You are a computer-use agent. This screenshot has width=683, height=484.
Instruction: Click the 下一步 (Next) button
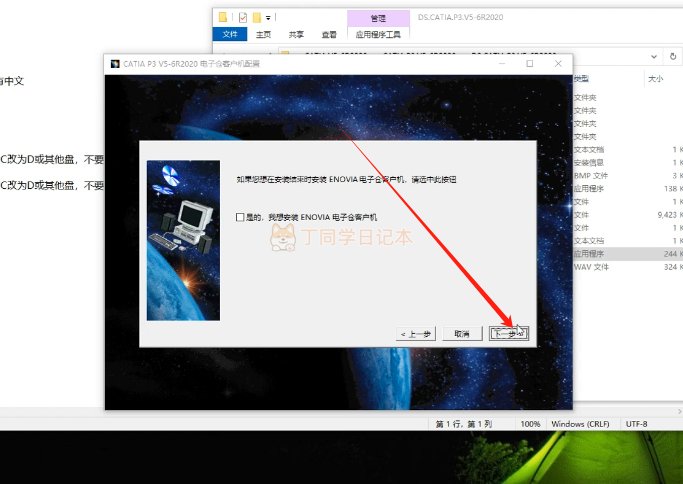pos(509,334)
